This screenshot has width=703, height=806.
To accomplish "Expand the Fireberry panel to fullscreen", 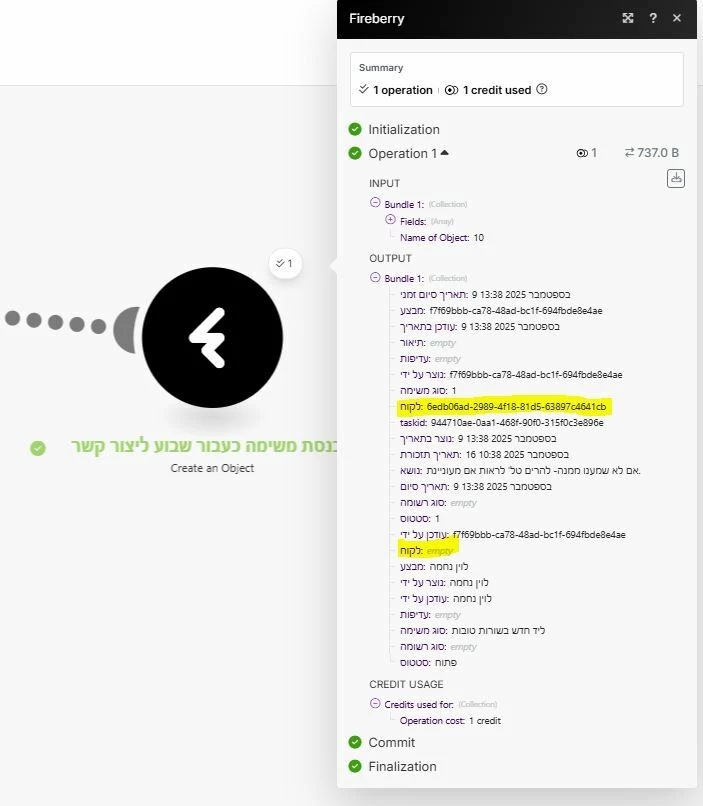I will point(628,18).
